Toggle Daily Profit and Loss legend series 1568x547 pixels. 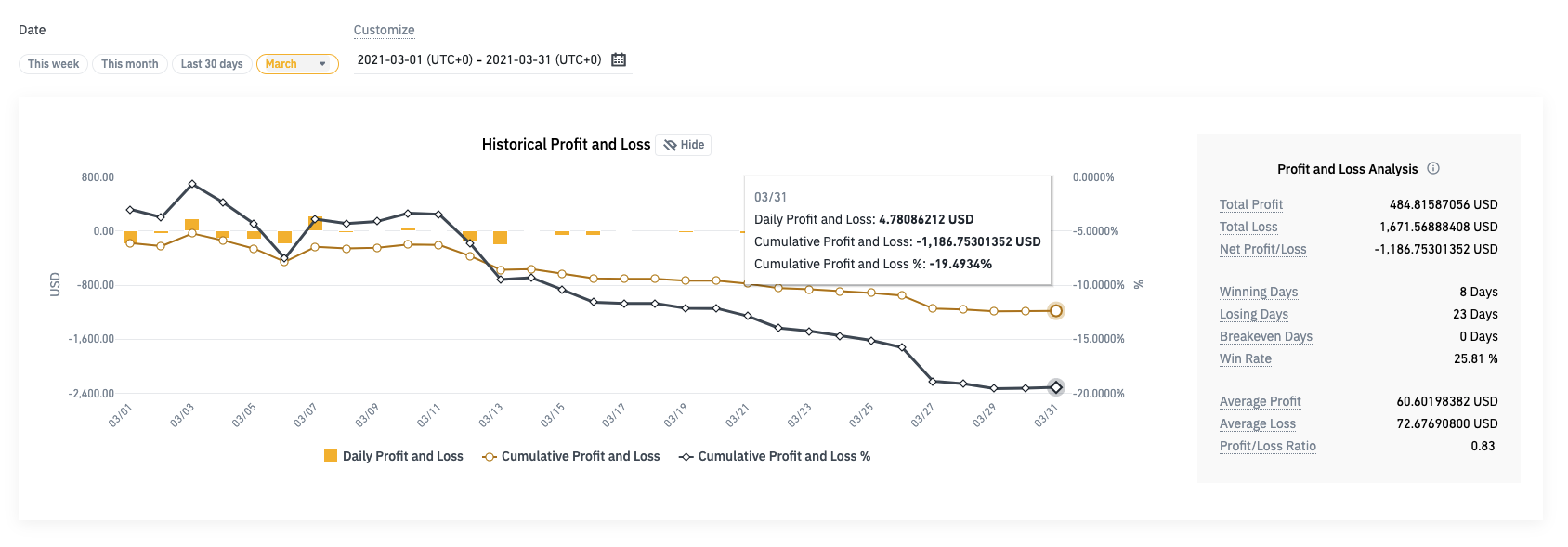coord(394,456)
